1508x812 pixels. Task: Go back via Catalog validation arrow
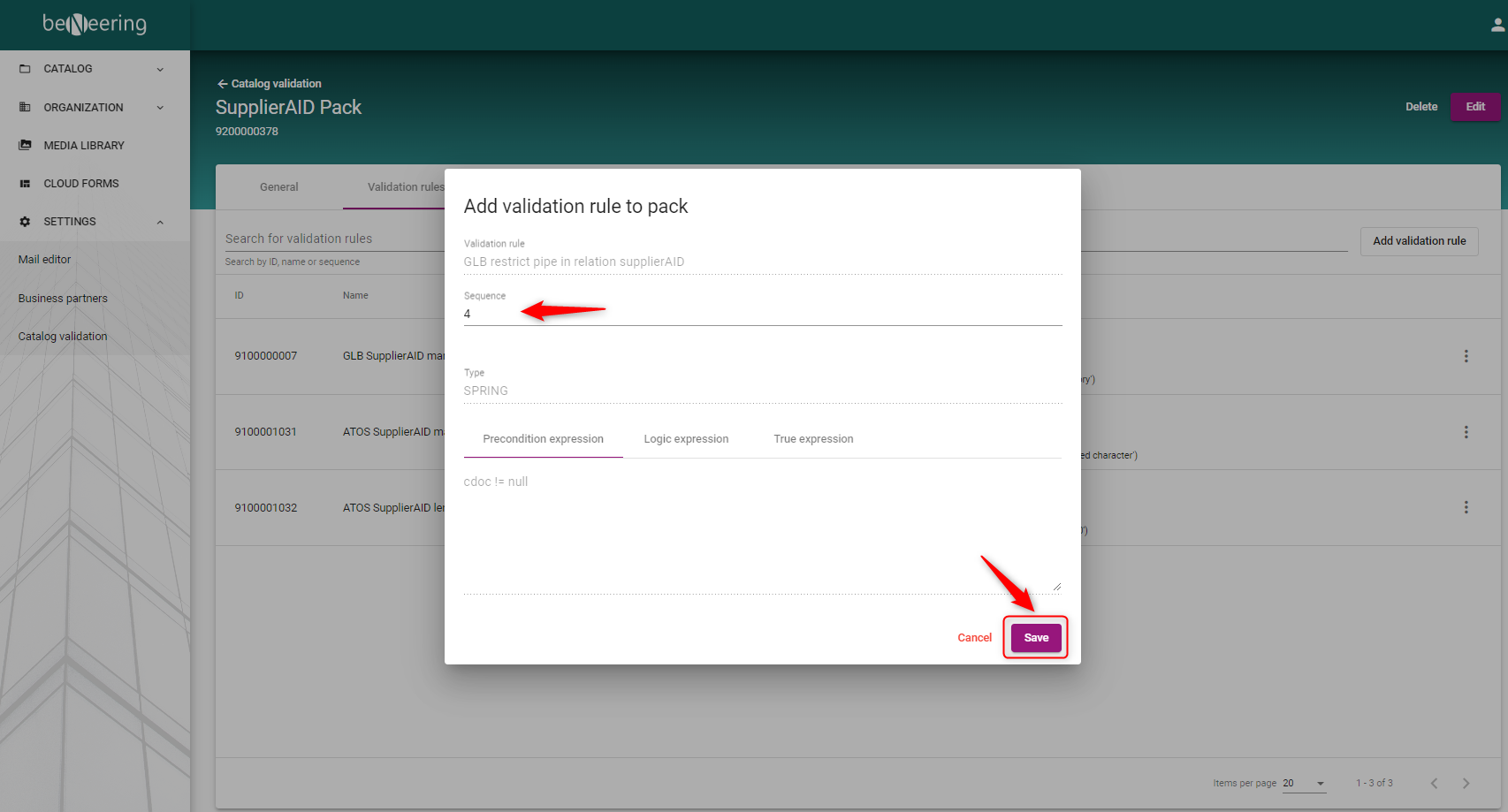[x=223, y=84]
